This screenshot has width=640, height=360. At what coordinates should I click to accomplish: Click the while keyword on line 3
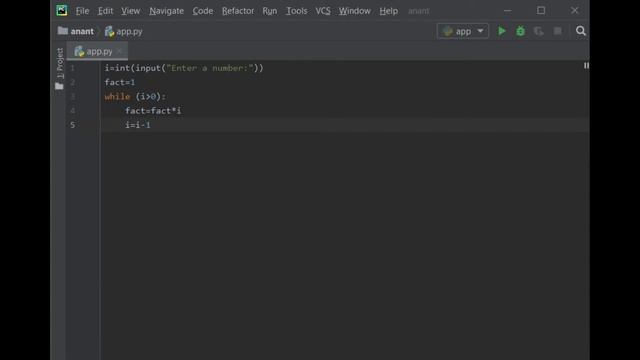[x=117, y=97]
